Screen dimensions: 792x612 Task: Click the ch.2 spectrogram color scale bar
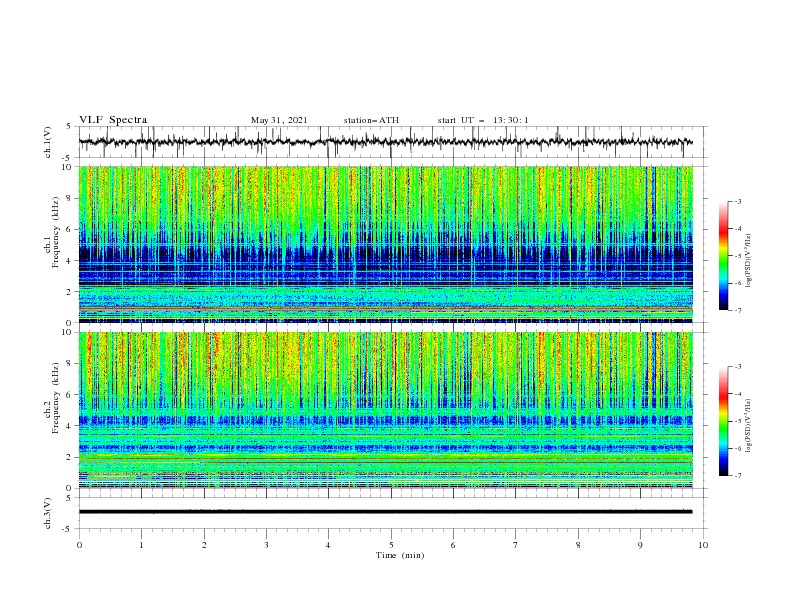pyautogui.click(x=723, y=421)
